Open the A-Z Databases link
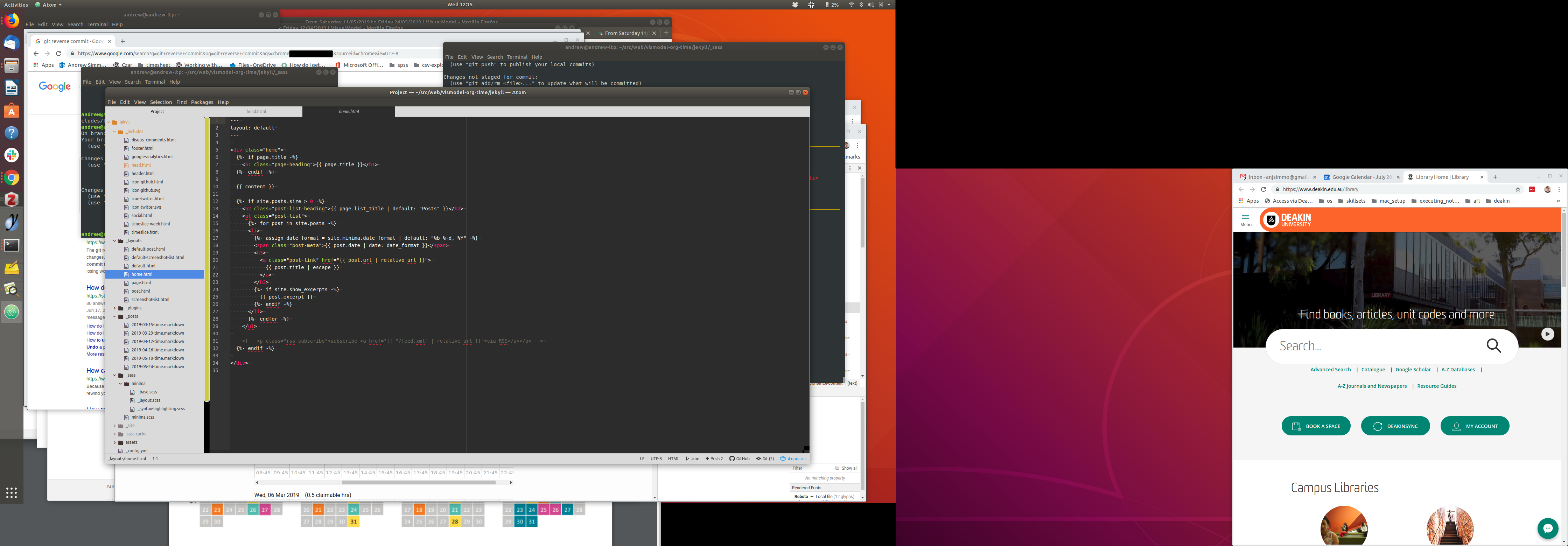This screenshot has width=1568, height=546. pyautogui.click(x=1457, y=370)
